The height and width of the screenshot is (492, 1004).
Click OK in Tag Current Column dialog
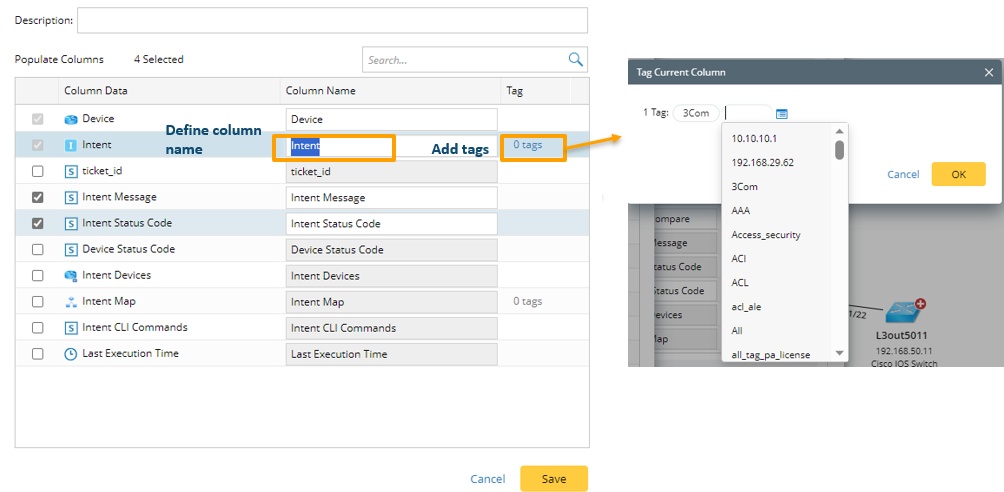(958, 174)
